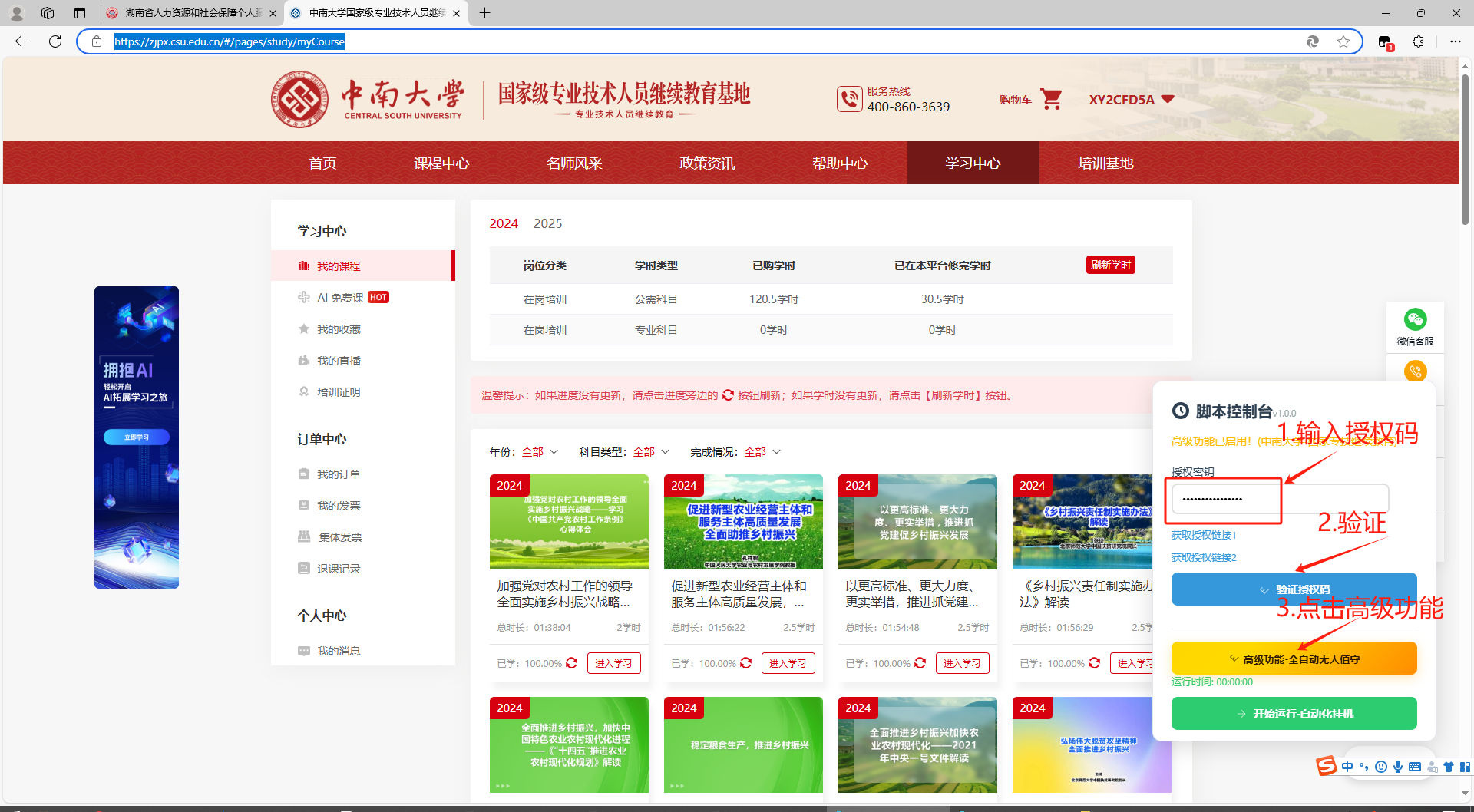Image resolution: width=1474 pixels, height=812 pixels.
Task: Add page to favorites star icon
Action: pos(1343,41)
